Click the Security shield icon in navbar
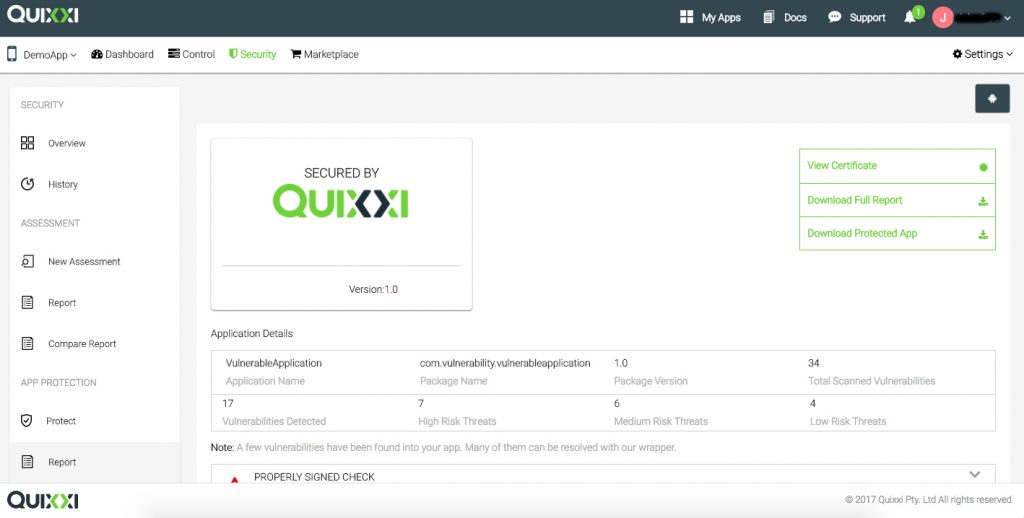The height and width of the screenshot is (518, 1024). pyautogui.click(x=233, y=54)
